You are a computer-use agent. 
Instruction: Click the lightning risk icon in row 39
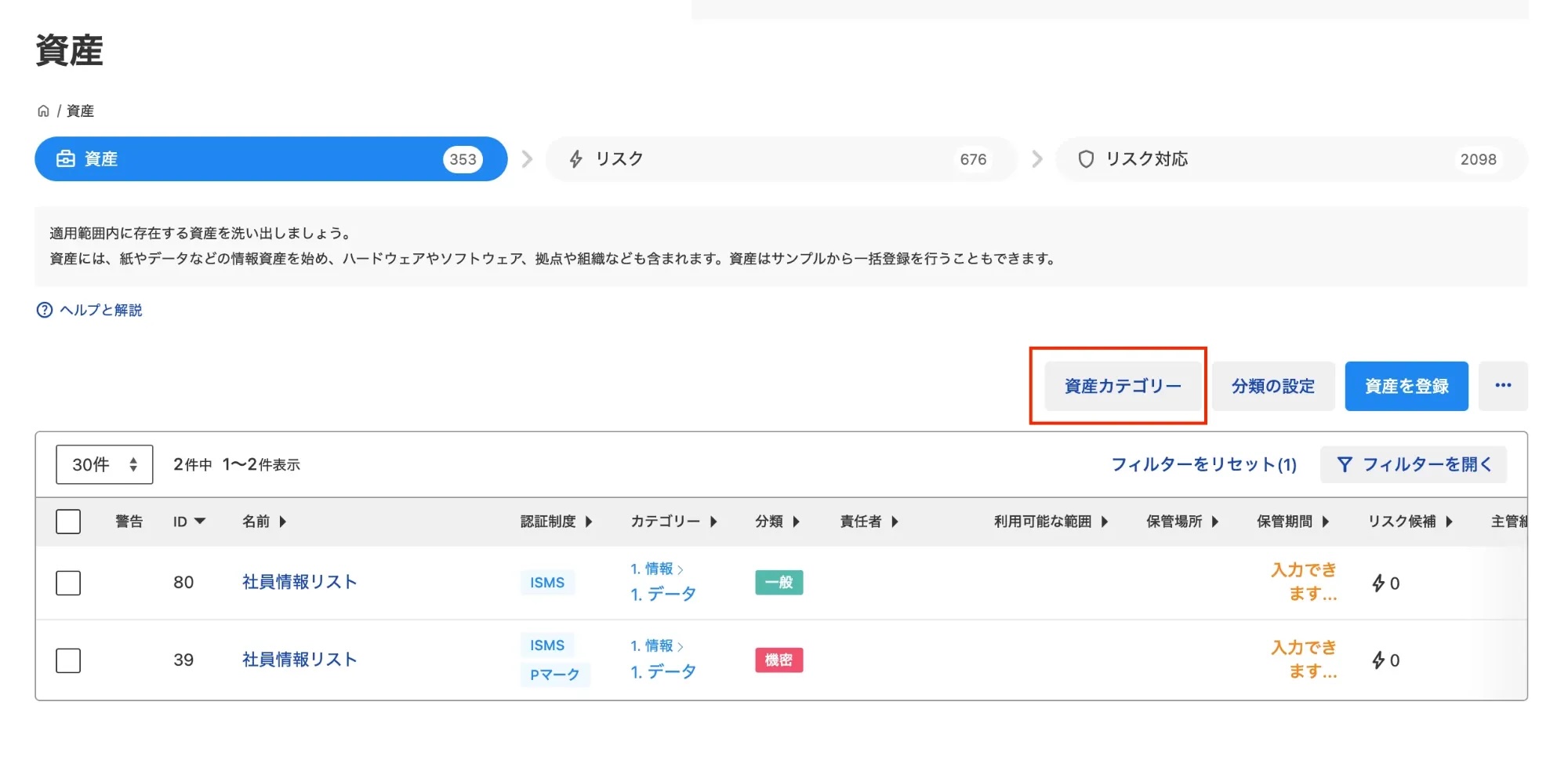coord(1378,660)
